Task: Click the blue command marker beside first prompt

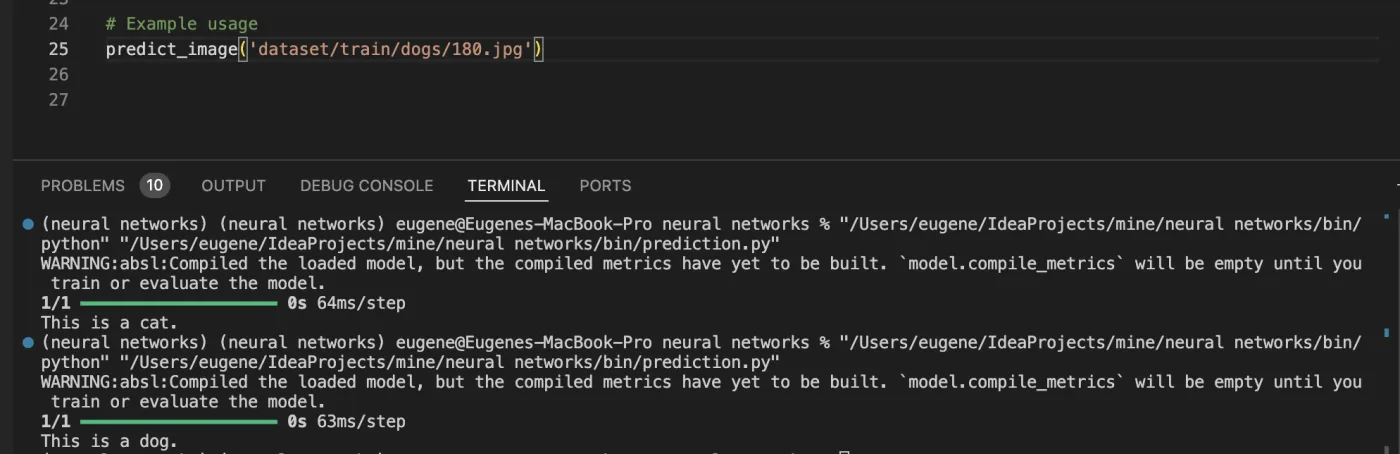Action: click(x=28, y=224)
